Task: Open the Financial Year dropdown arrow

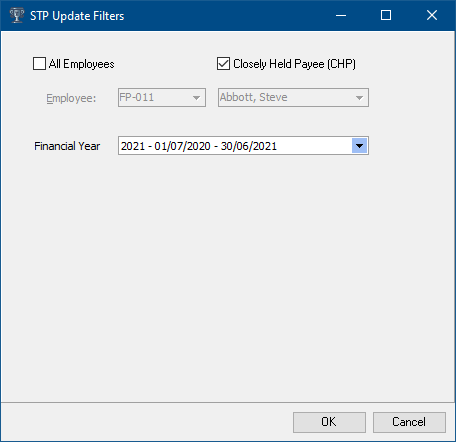Action: [x=359, y=146]
